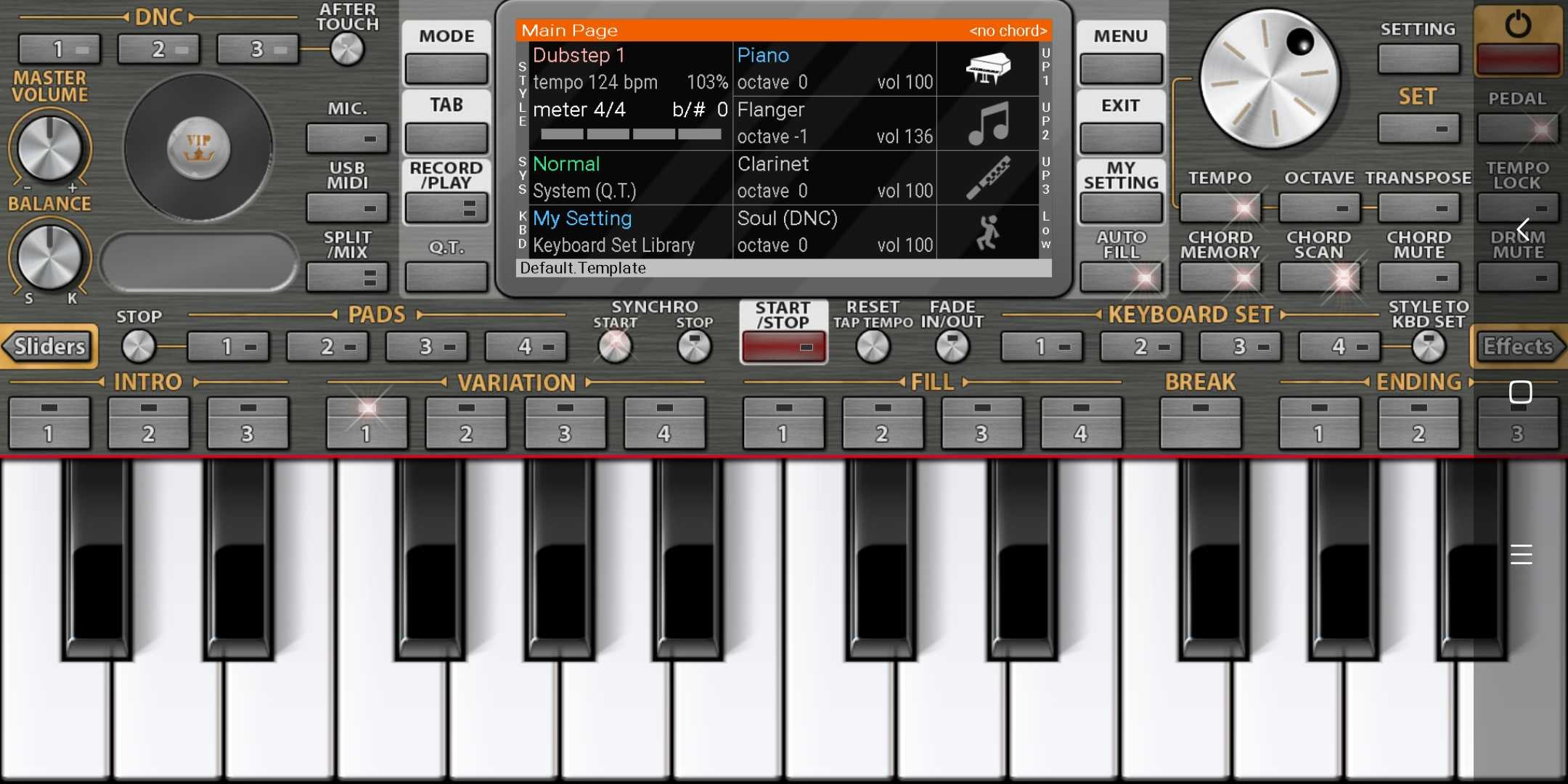Image resolution: width=1568 pixels, height=784 pixels.
Task: Select Intro 2 button
Action: (148, 423)
